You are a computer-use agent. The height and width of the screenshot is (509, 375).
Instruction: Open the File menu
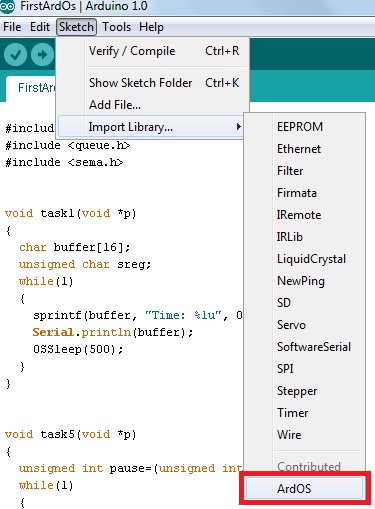coord(12,27)
